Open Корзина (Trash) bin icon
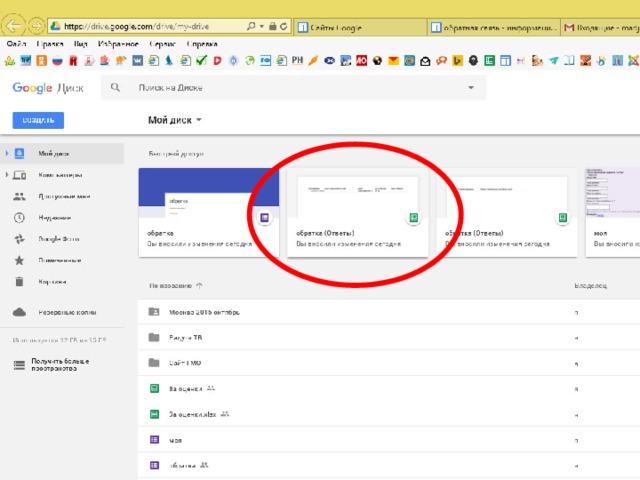The image size is (640, 480). [x=19, y=282]
